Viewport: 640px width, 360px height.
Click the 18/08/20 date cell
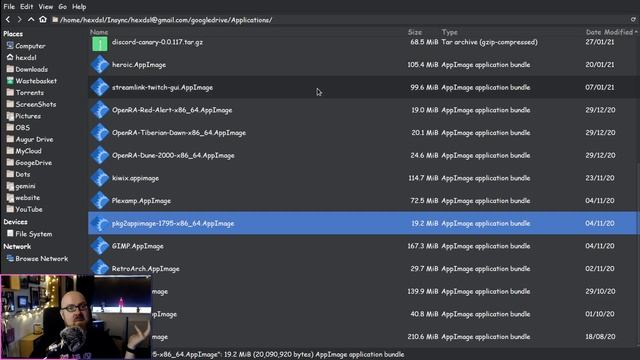pos(600,337)
